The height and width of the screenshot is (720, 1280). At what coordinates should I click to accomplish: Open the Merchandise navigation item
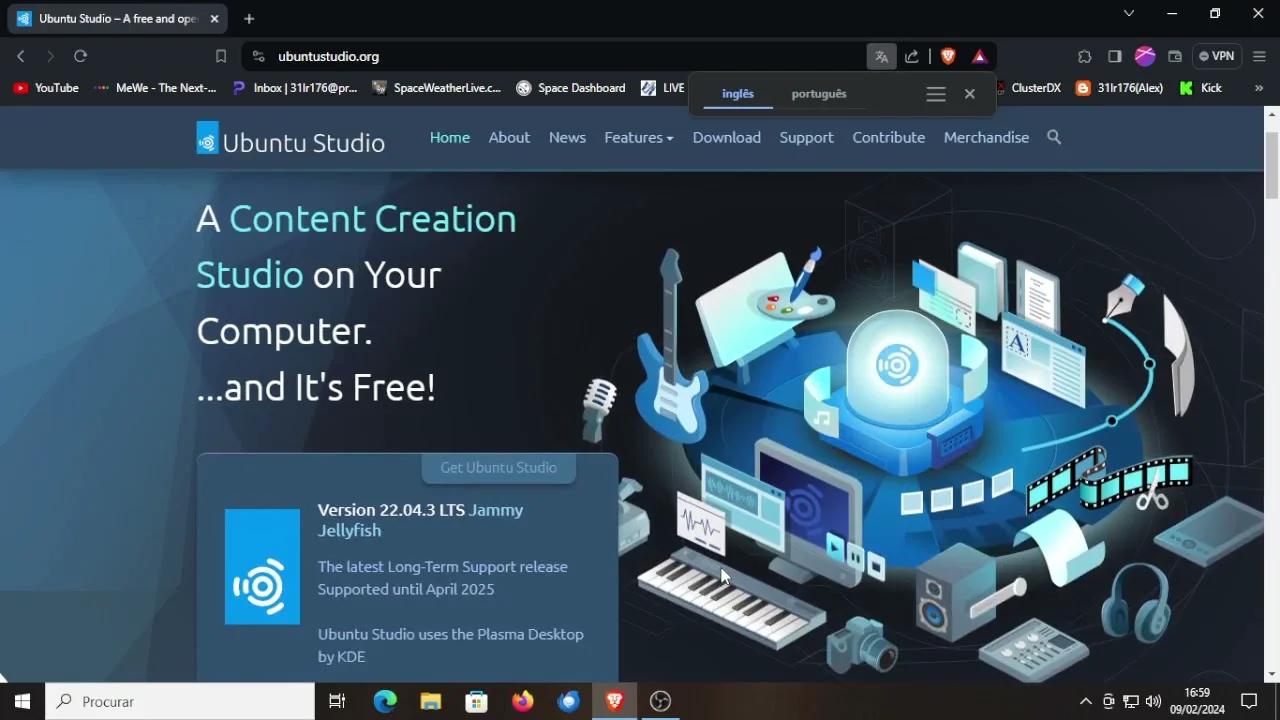coord(986,137)
